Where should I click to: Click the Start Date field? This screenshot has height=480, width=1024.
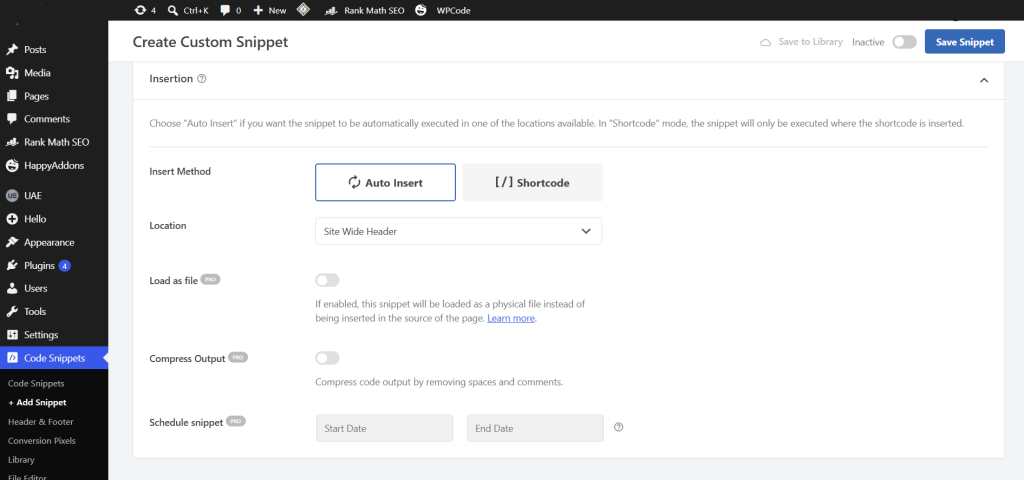[385, 428]
